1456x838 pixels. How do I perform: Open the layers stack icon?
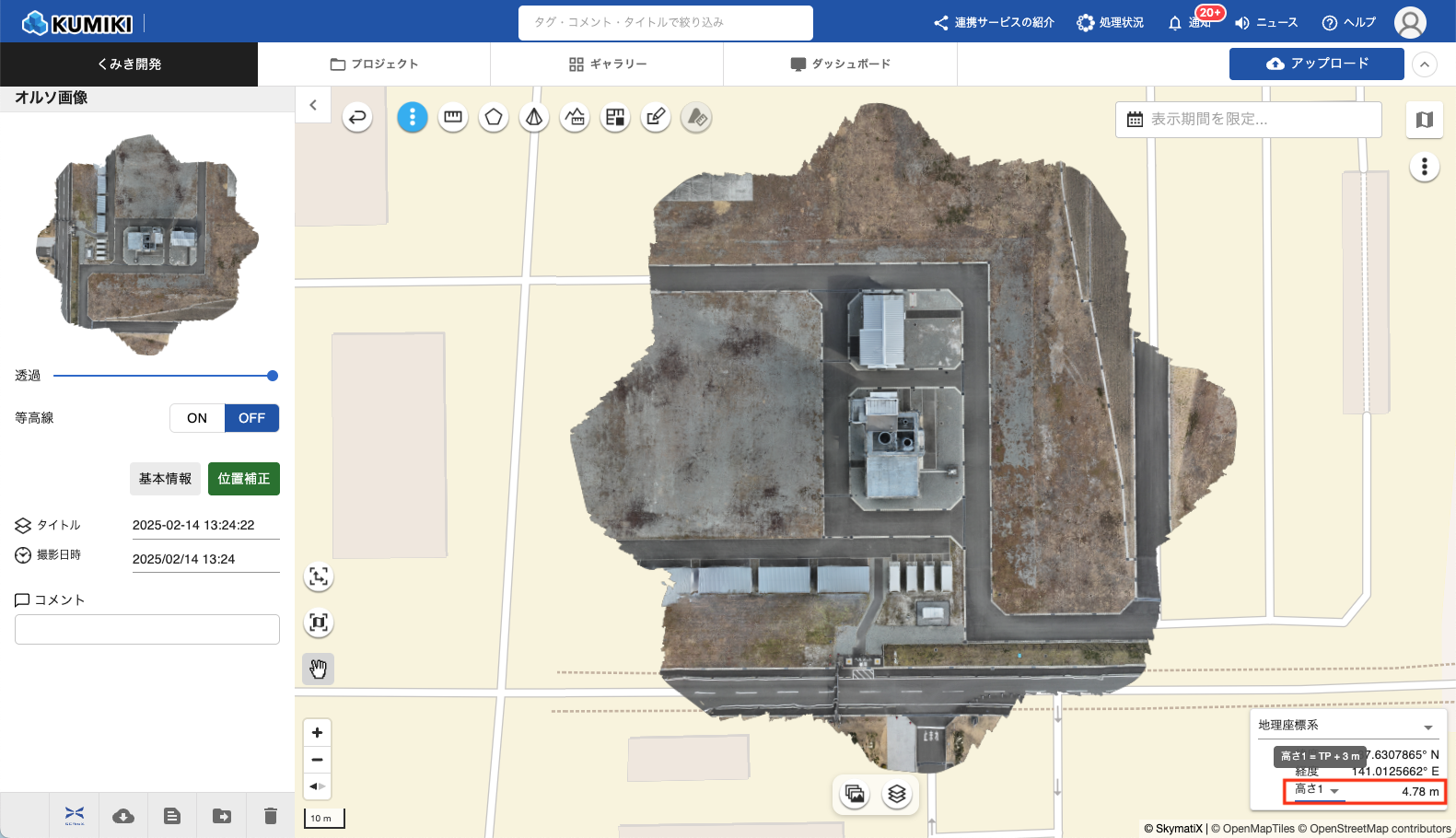pos(896,794)
